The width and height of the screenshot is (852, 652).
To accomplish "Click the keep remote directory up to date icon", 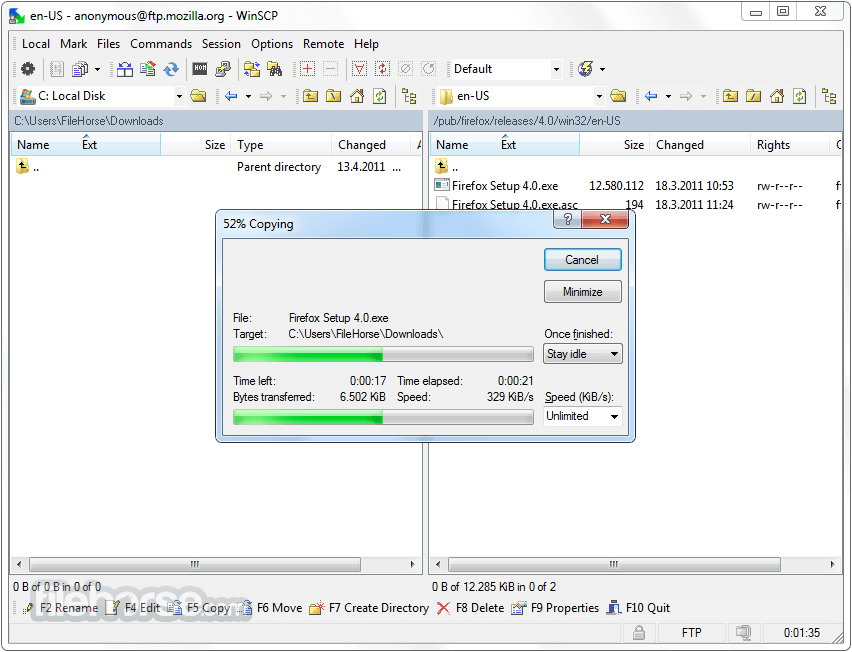I will [x=148, y=69].
